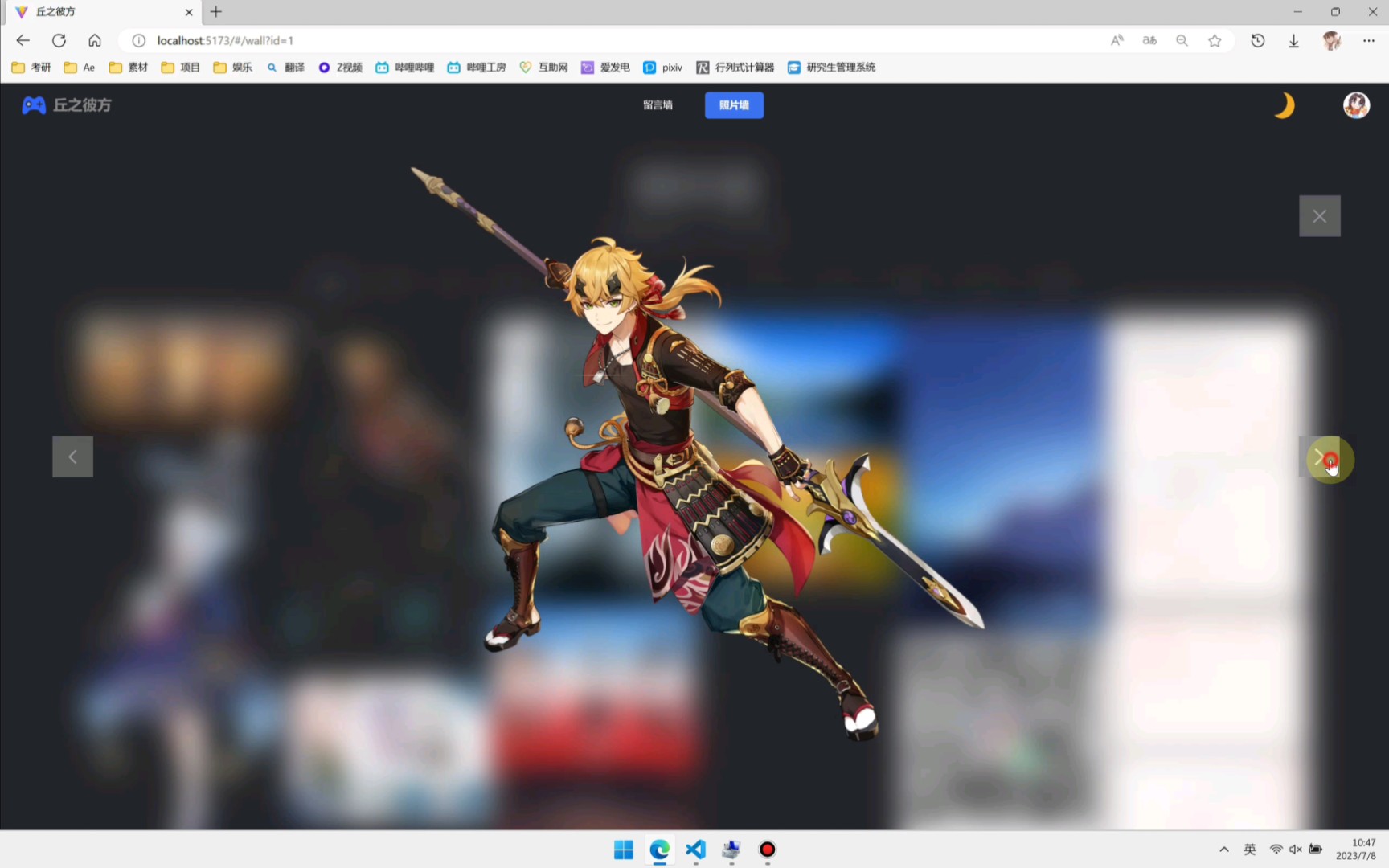
Task: Open the Wi-Fi network tray icon
Action: (1276, 850)
